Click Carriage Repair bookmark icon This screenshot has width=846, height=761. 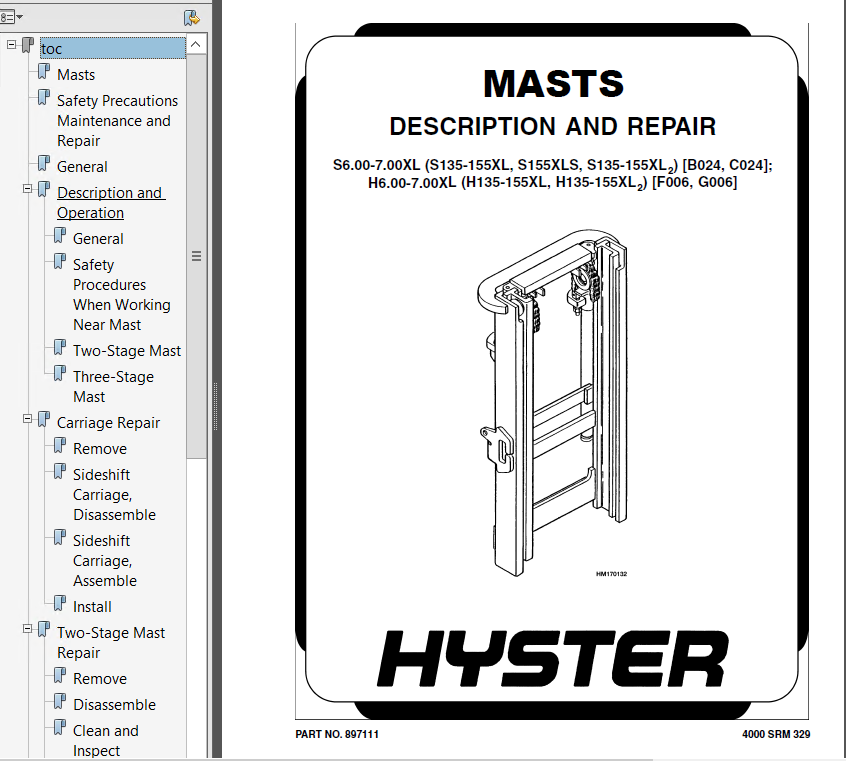44,420
